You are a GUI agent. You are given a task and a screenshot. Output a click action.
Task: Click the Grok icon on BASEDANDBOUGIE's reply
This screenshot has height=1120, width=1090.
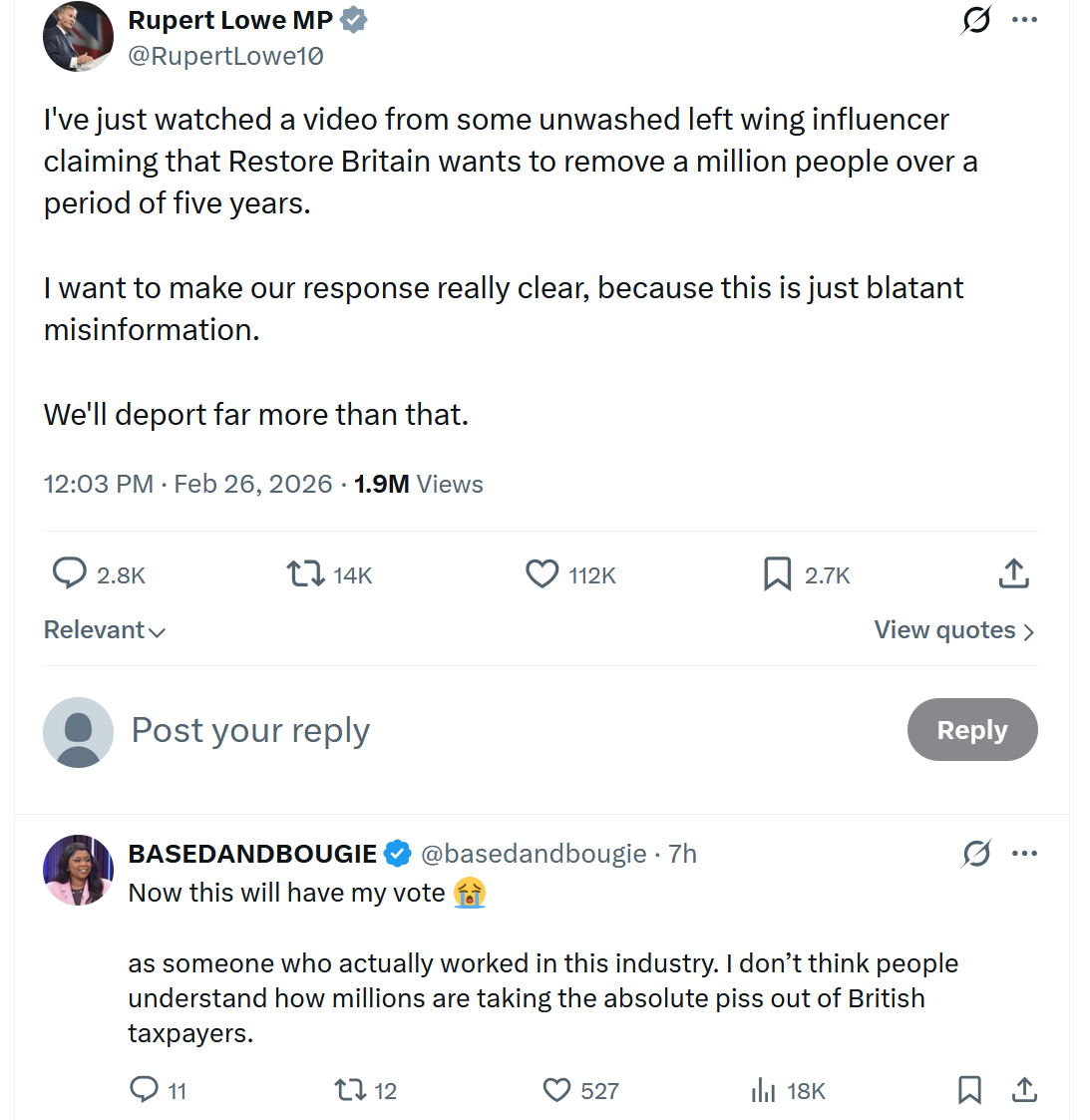coord(976,854)
